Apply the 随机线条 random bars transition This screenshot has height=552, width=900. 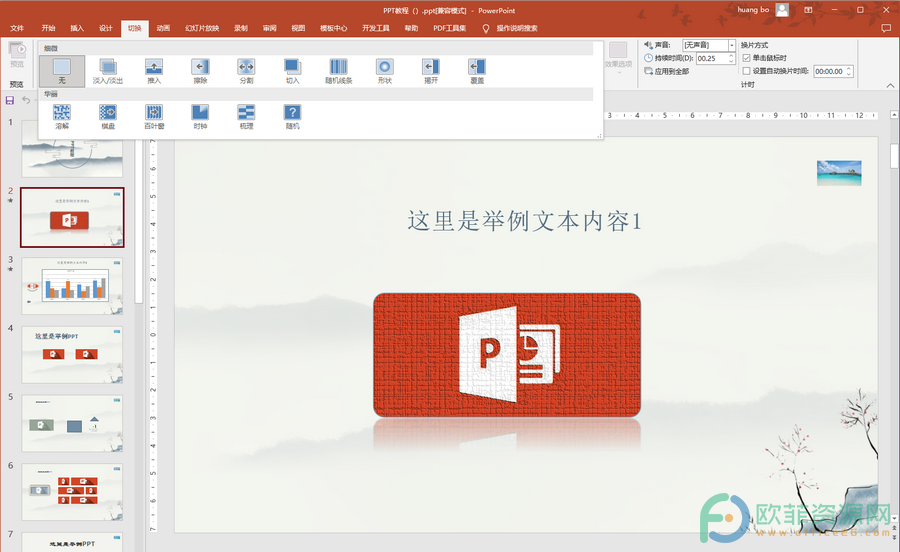point(339,71)
